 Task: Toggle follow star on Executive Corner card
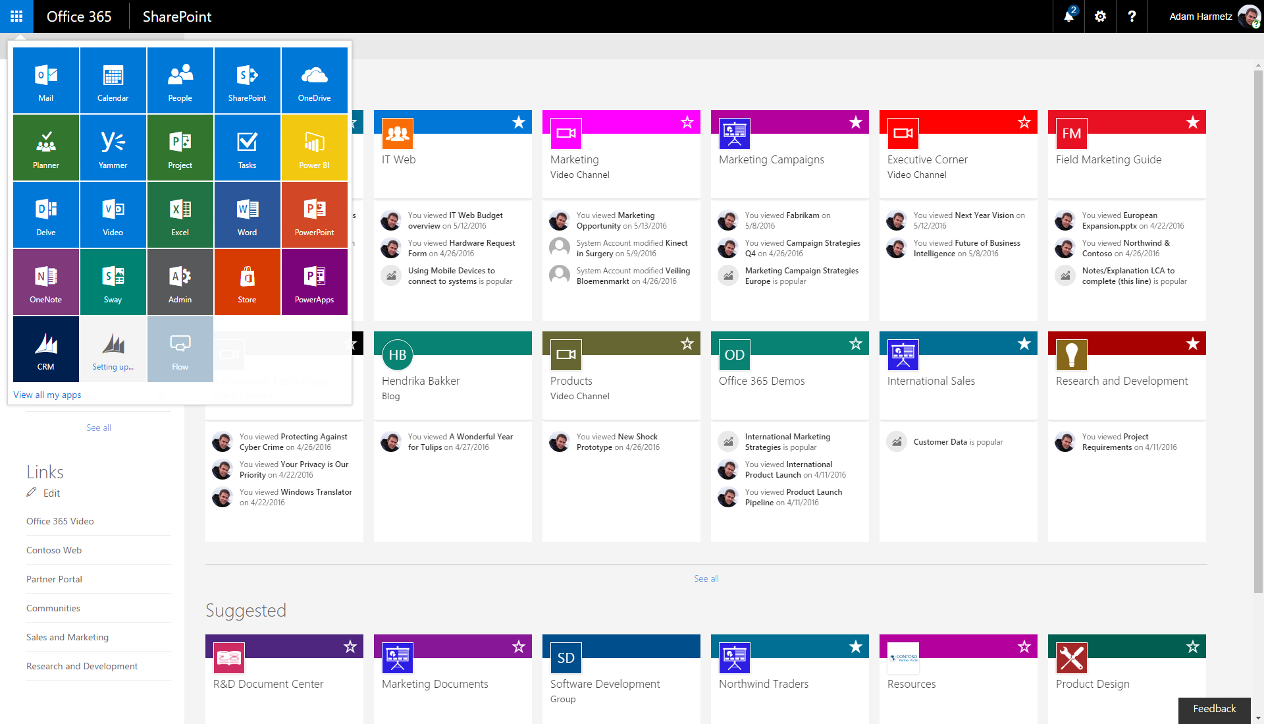1024,122
